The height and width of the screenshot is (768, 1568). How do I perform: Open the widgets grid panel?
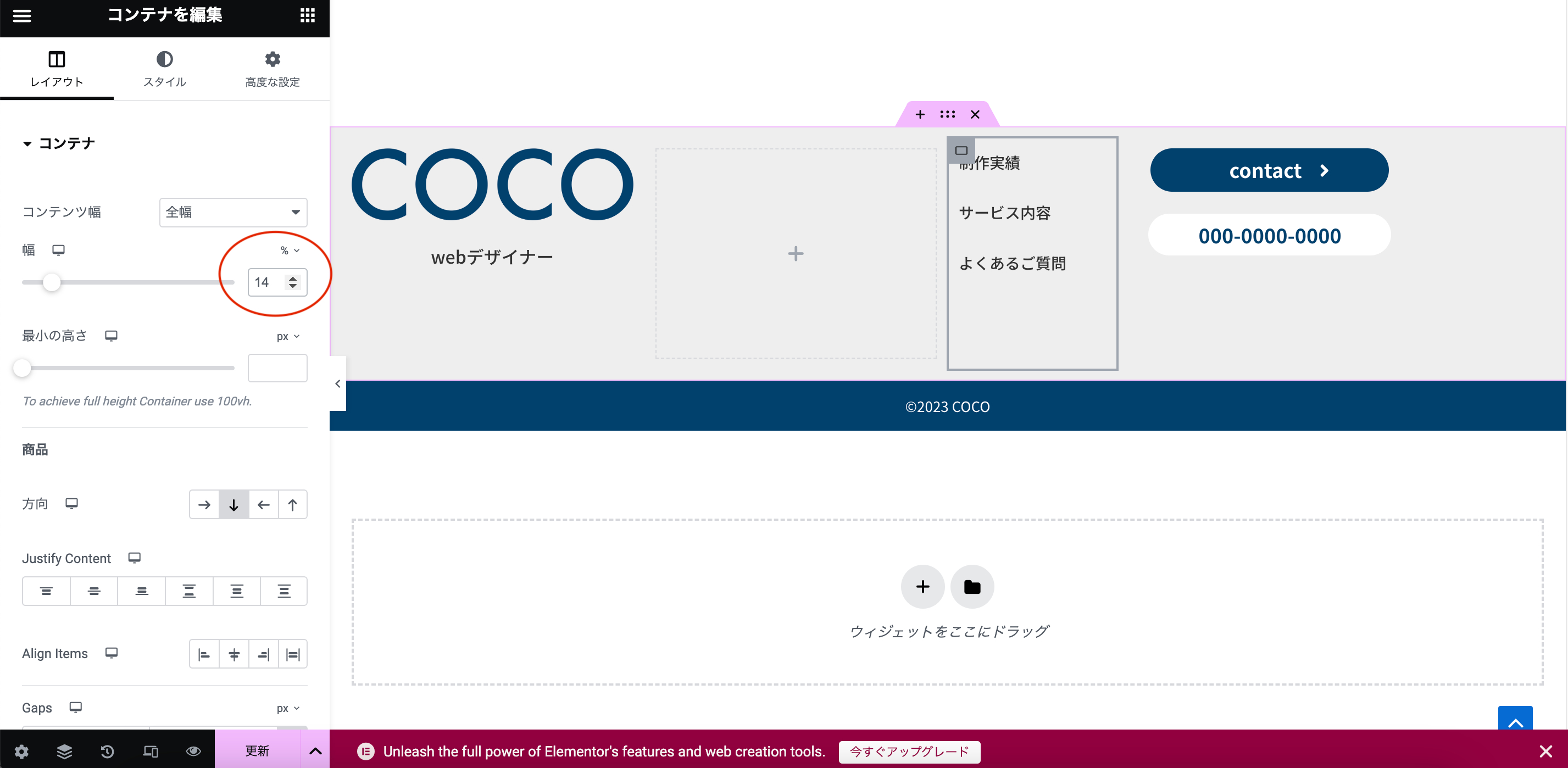(x=307, y=15)
